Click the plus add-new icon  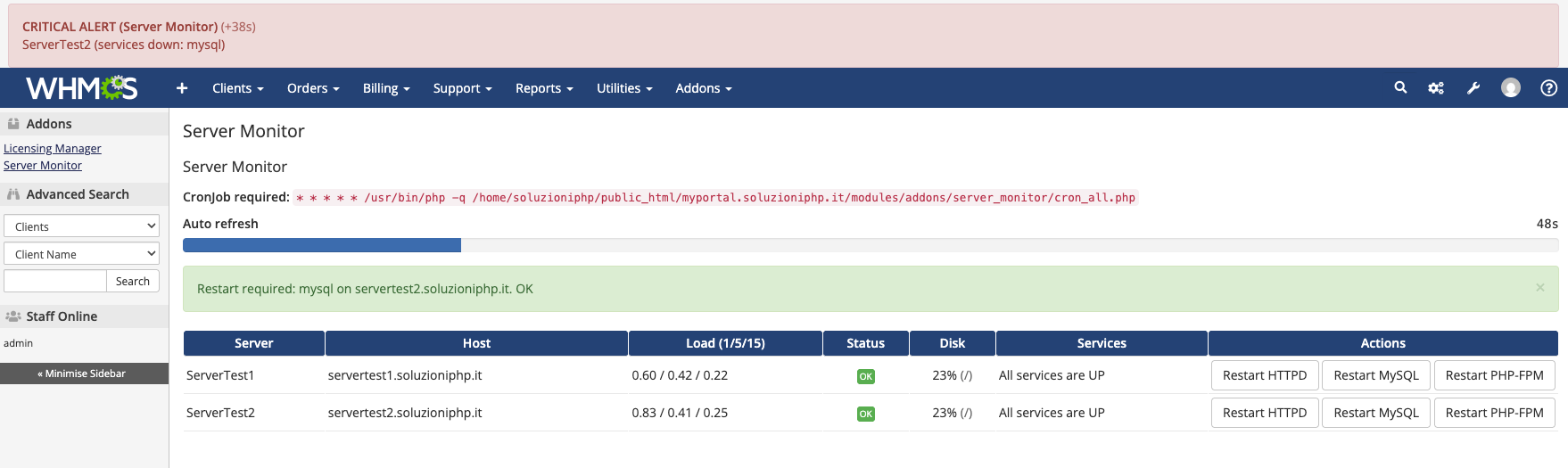point(182,88)
